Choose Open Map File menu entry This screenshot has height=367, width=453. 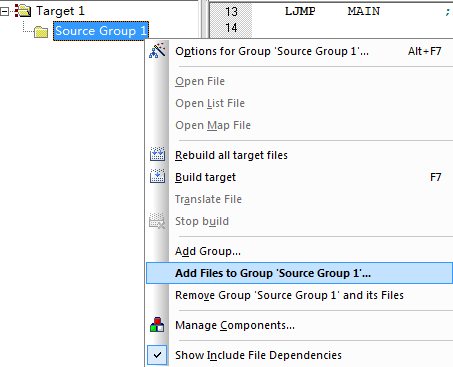213,125
